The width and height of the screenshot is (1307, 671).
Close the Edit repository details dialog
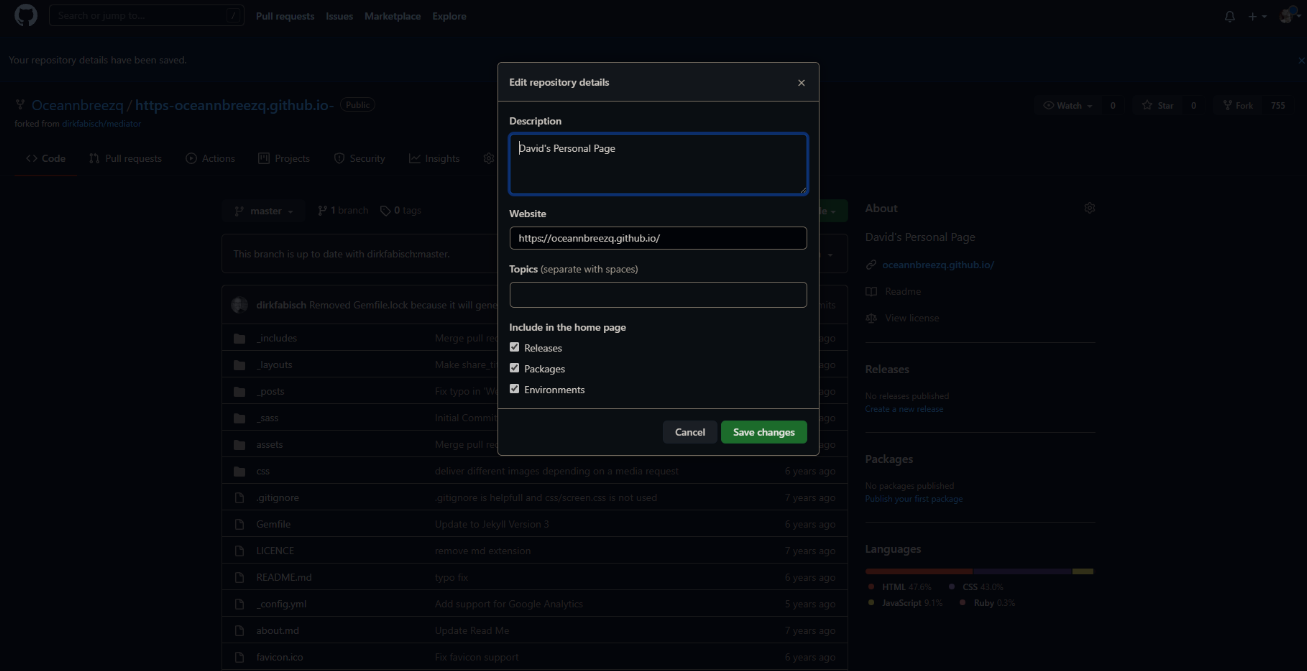(801, 83)
